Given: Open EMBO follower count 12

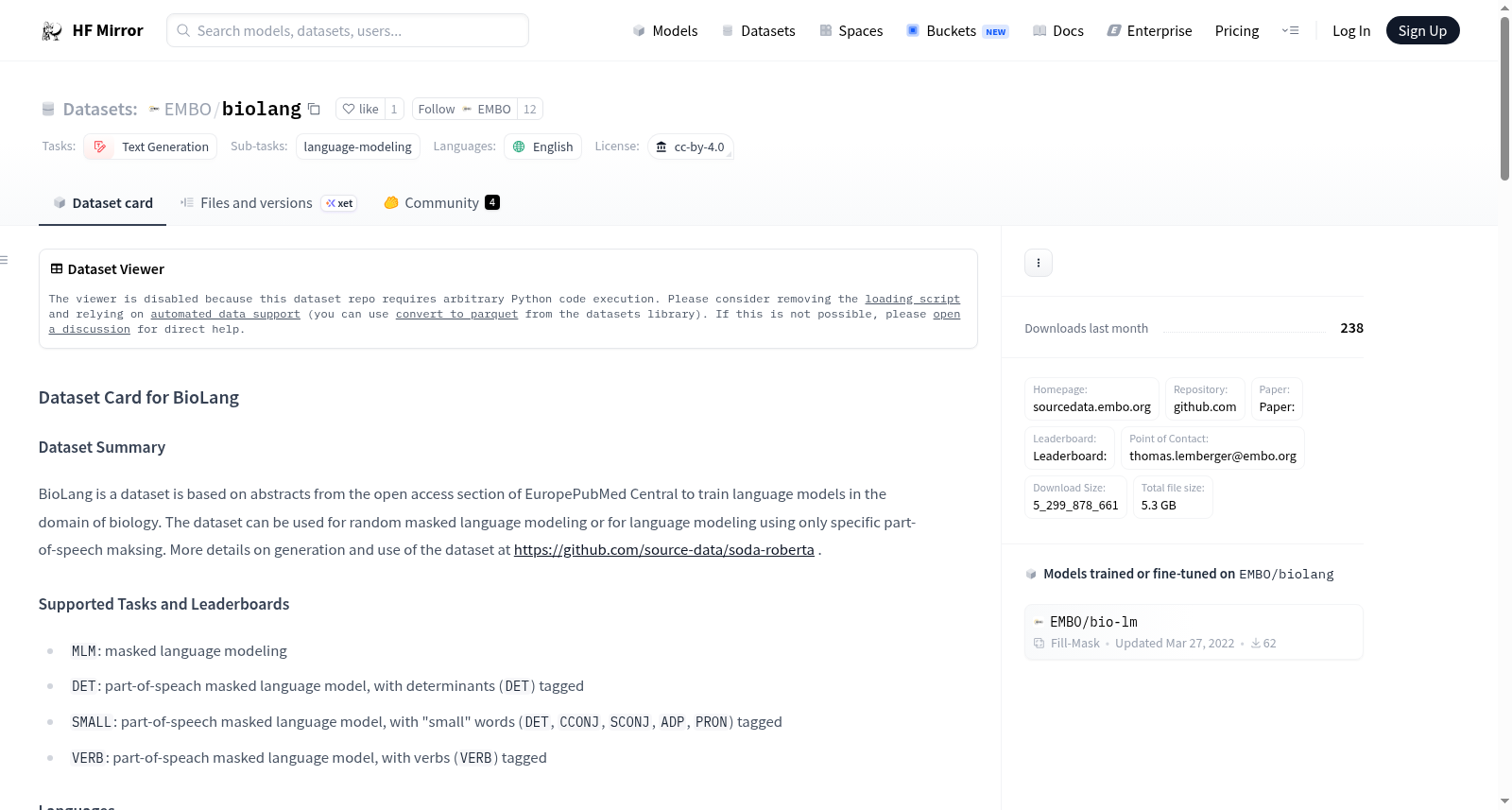Looking at the screenshot, I should [530, 110].
